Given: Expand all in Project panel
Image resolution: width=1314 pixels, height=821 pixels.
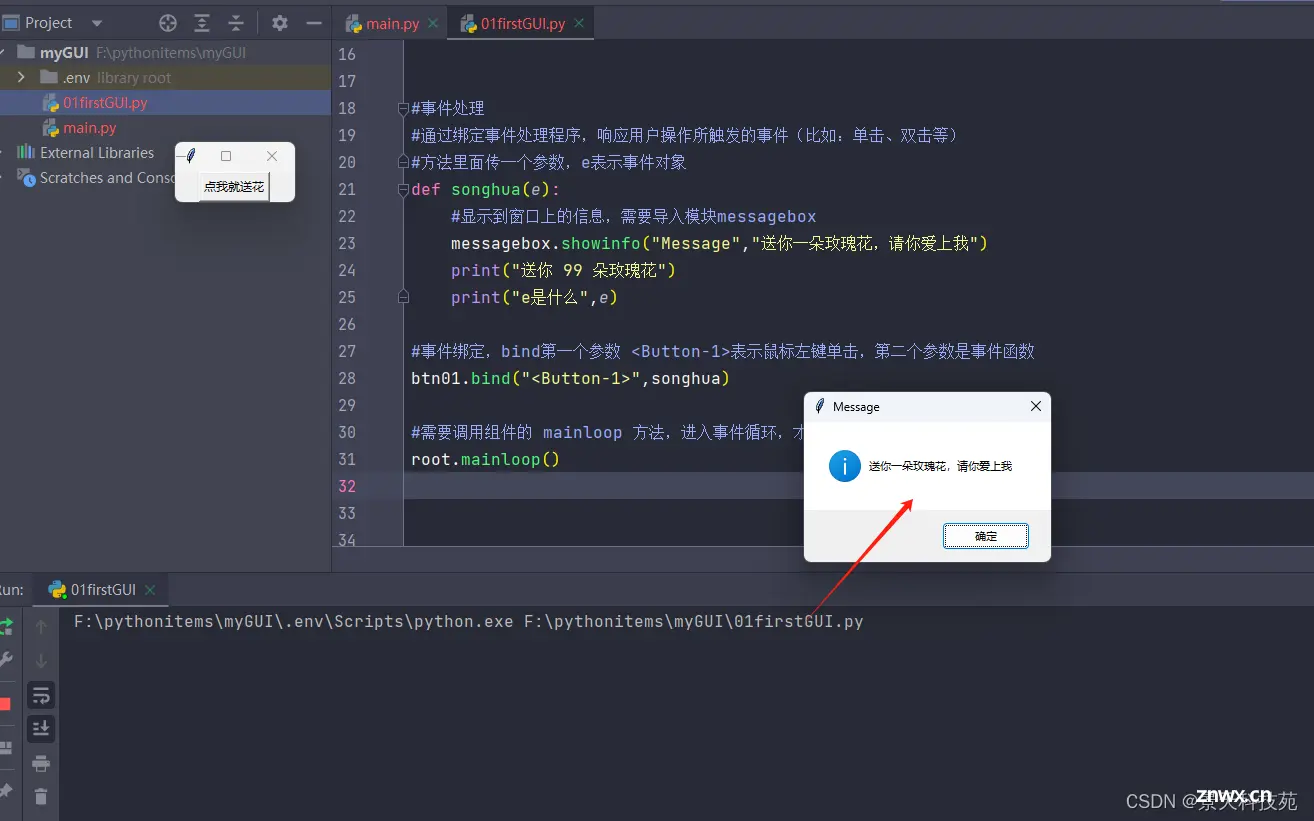Looking at the screenshot, I should (x=202, y=23).
